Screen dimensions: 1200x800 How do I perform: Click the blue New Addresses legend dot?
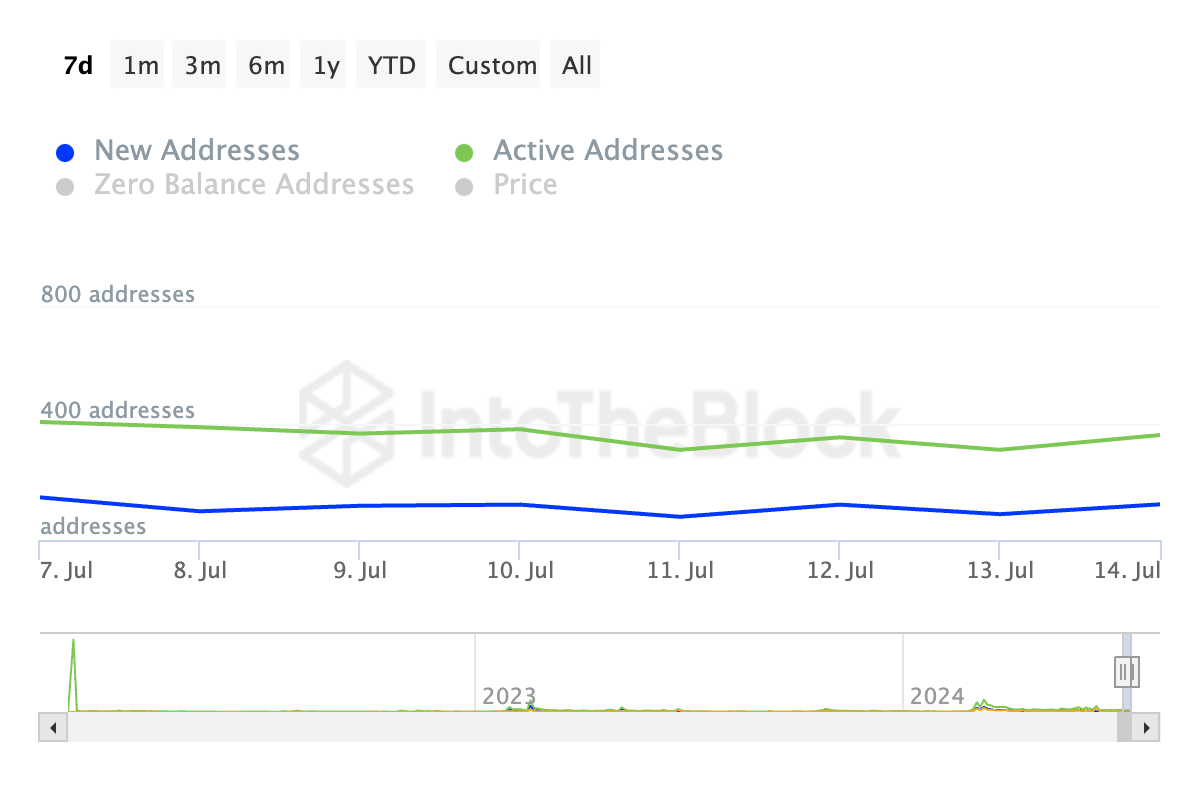click(x=65, y=153)
